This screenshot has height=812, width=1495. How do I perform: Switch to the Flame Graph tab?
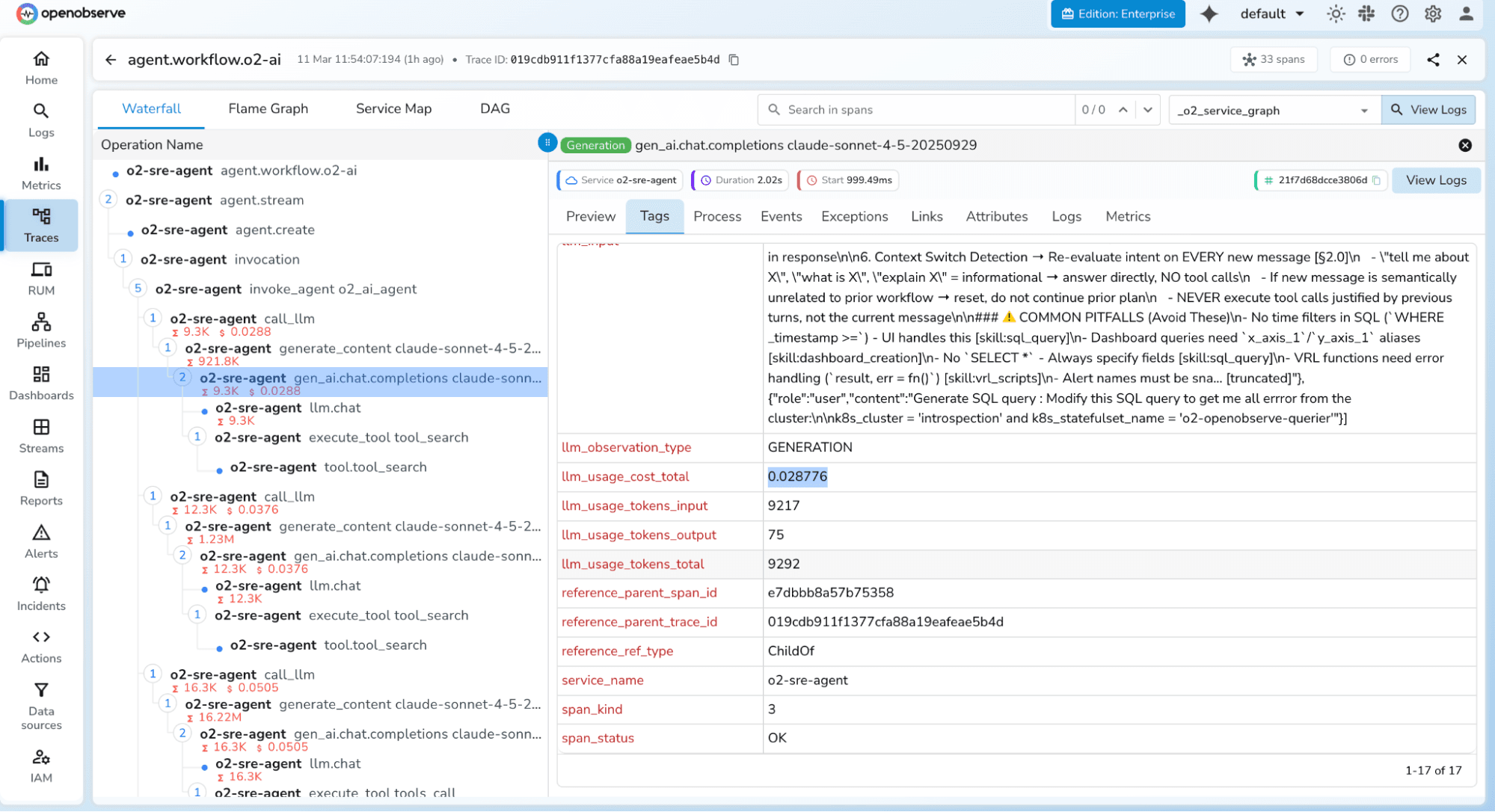coord(267,108)
